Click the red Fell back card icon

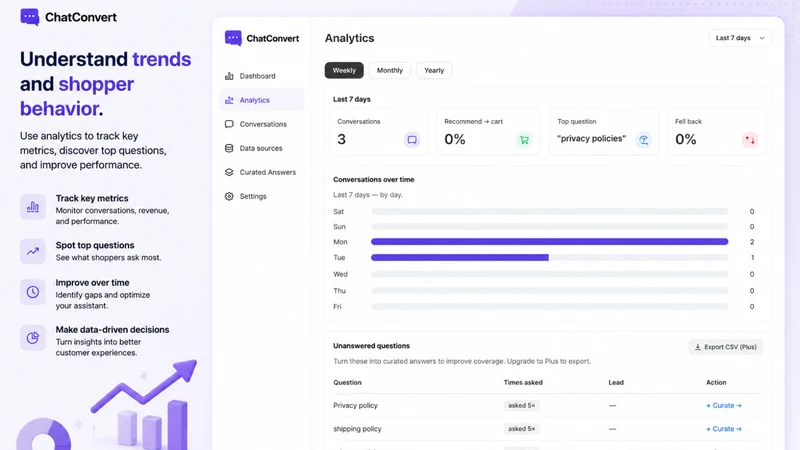[749, 139]
